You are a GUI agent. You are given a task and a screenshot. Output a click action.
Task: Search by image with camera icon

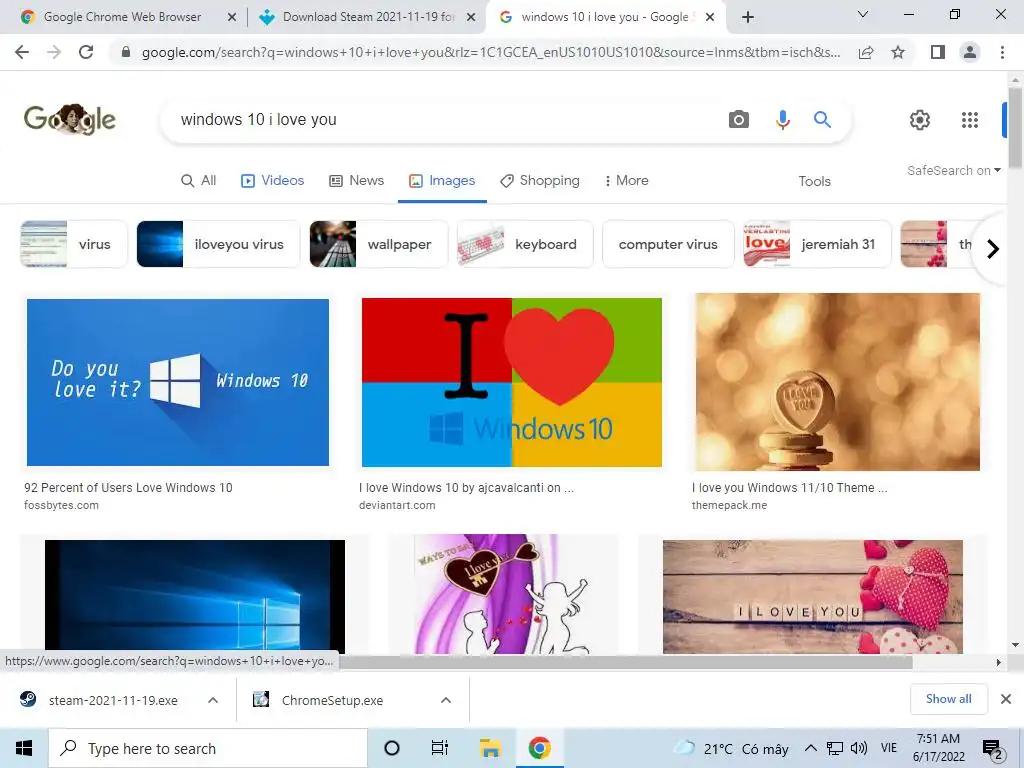pos(739,120)
